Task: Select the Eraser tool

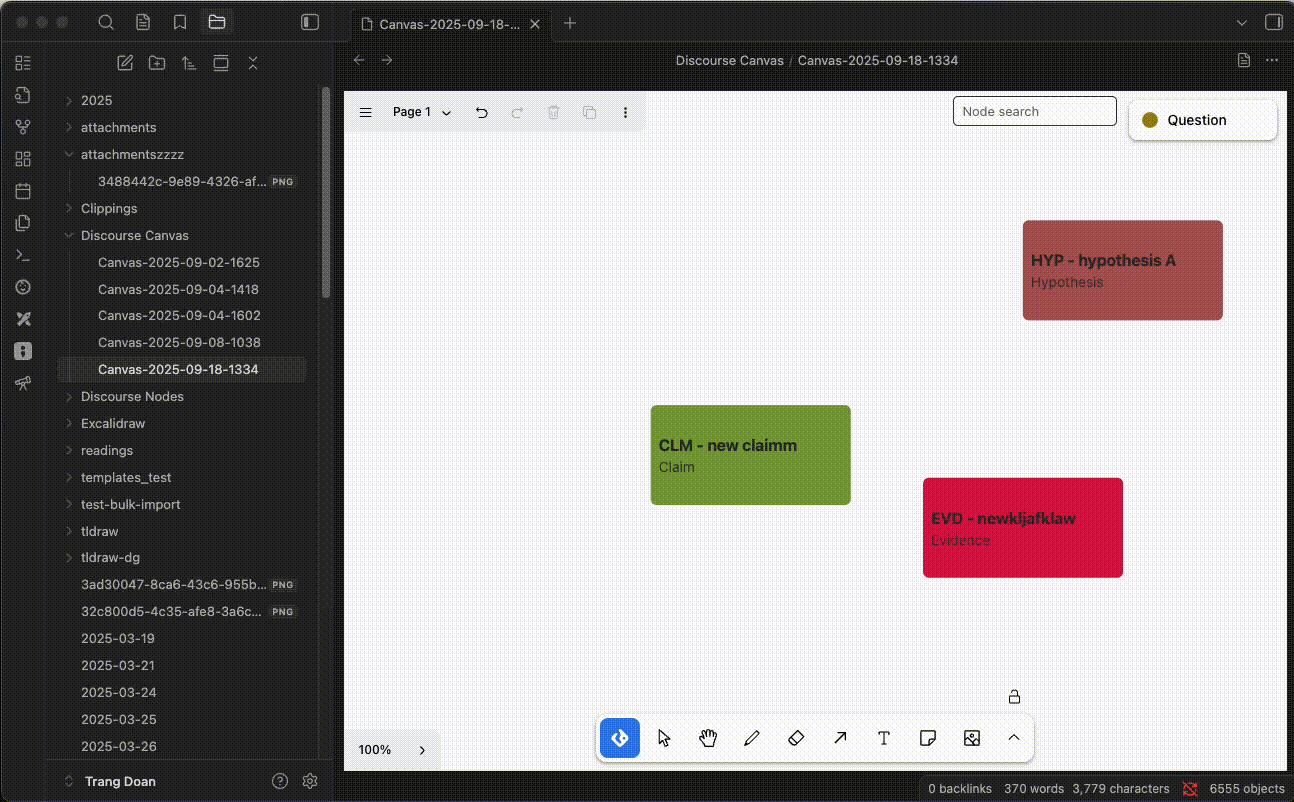Action: click(x=796, y=738)
